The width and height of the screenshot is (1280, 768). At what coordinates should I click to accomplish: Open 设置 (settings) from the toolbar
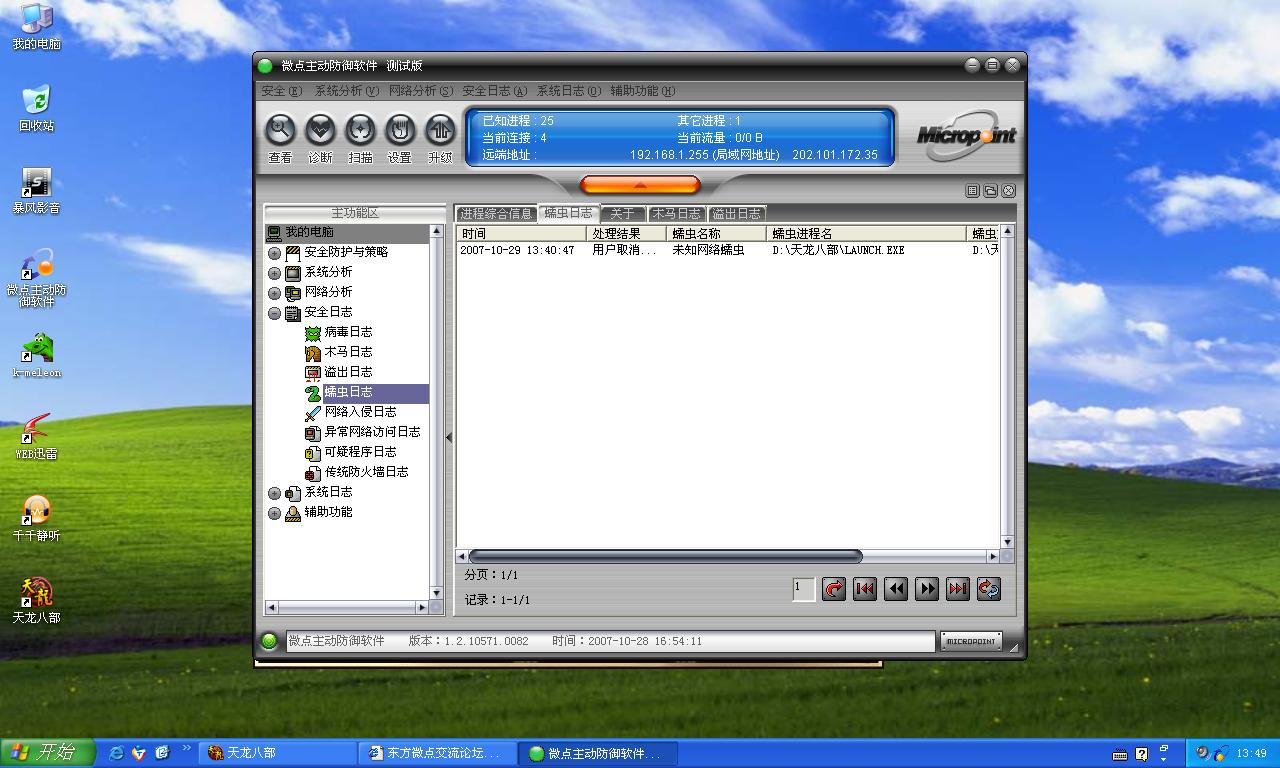pyautogui.click(x=400, y=130)
